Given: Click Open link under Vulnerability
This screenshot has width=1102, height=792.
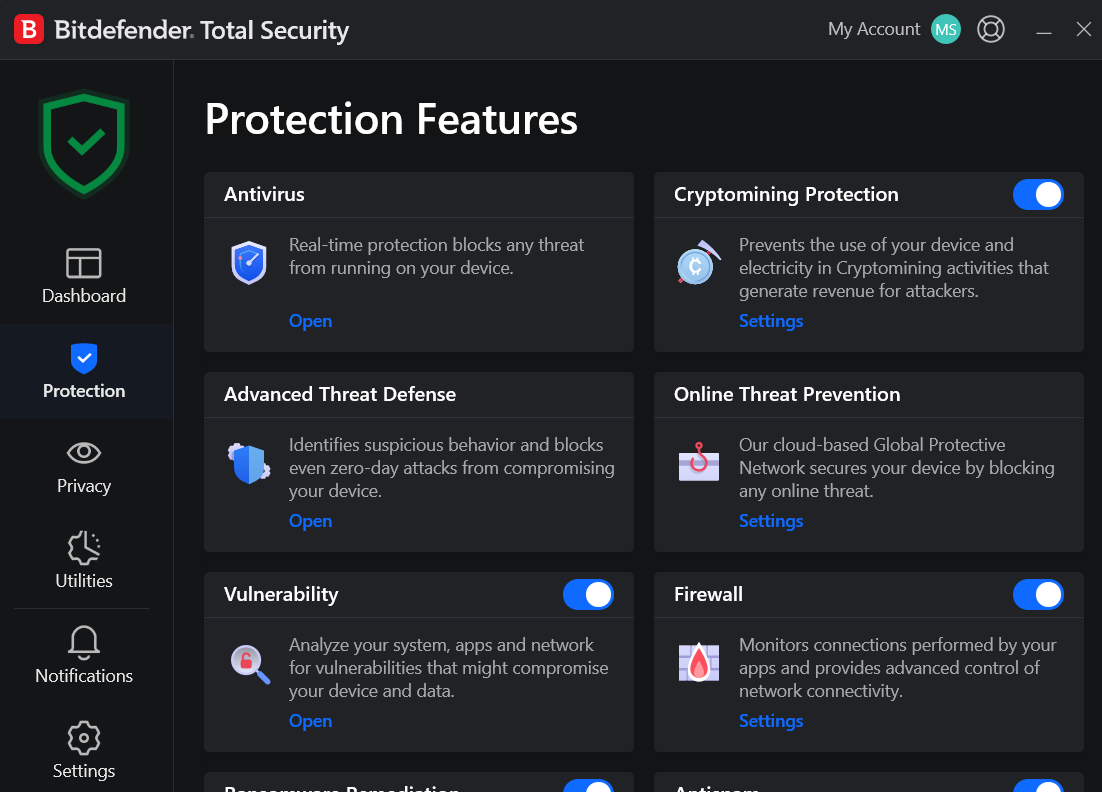Looking at the screenshot, I should click(x=310, y=722).
